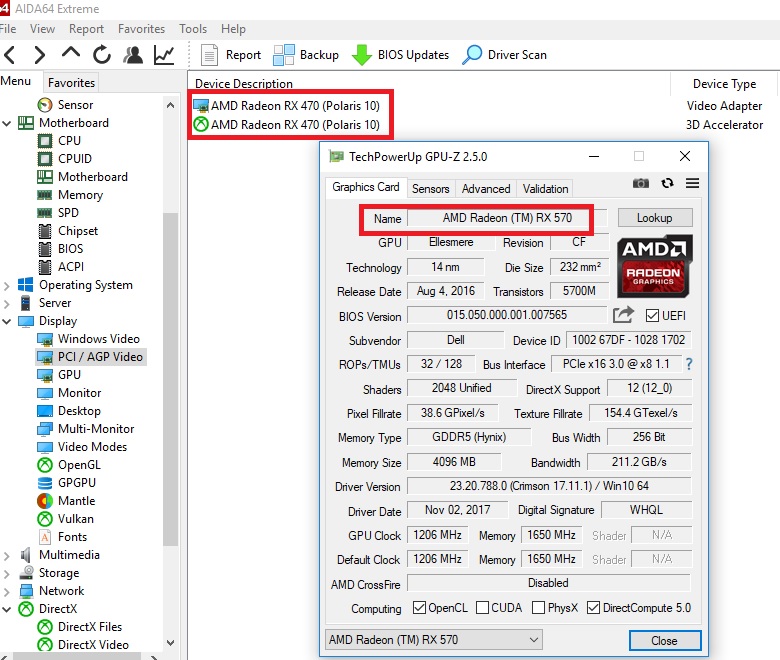Click the Backup toolbar button
The width and height of the screenshot is (780, 660).
pyautogui.click(x=306, y=55)
